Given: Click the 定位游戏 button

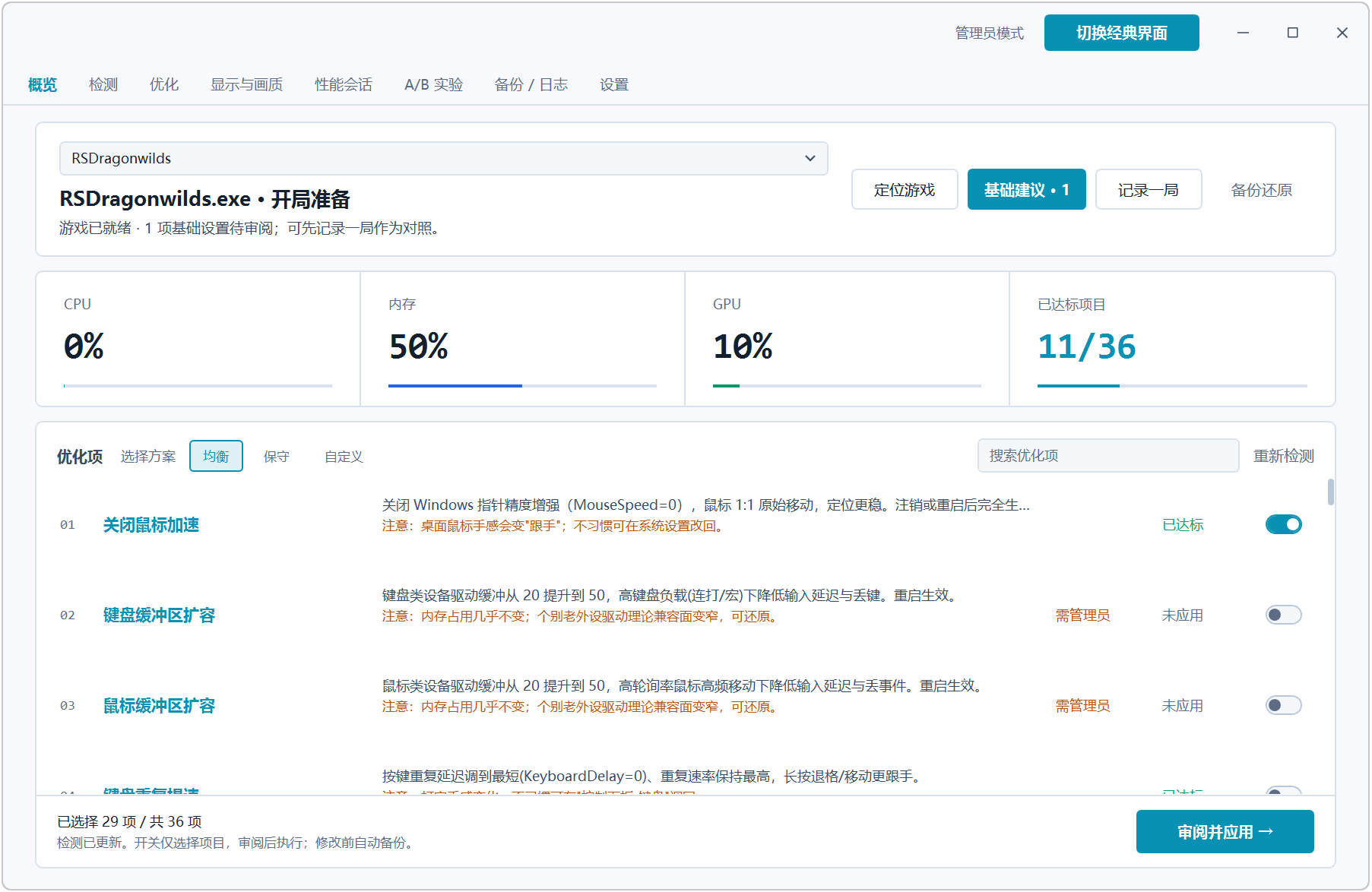Looking at the screenshot, I should point(905,189).
